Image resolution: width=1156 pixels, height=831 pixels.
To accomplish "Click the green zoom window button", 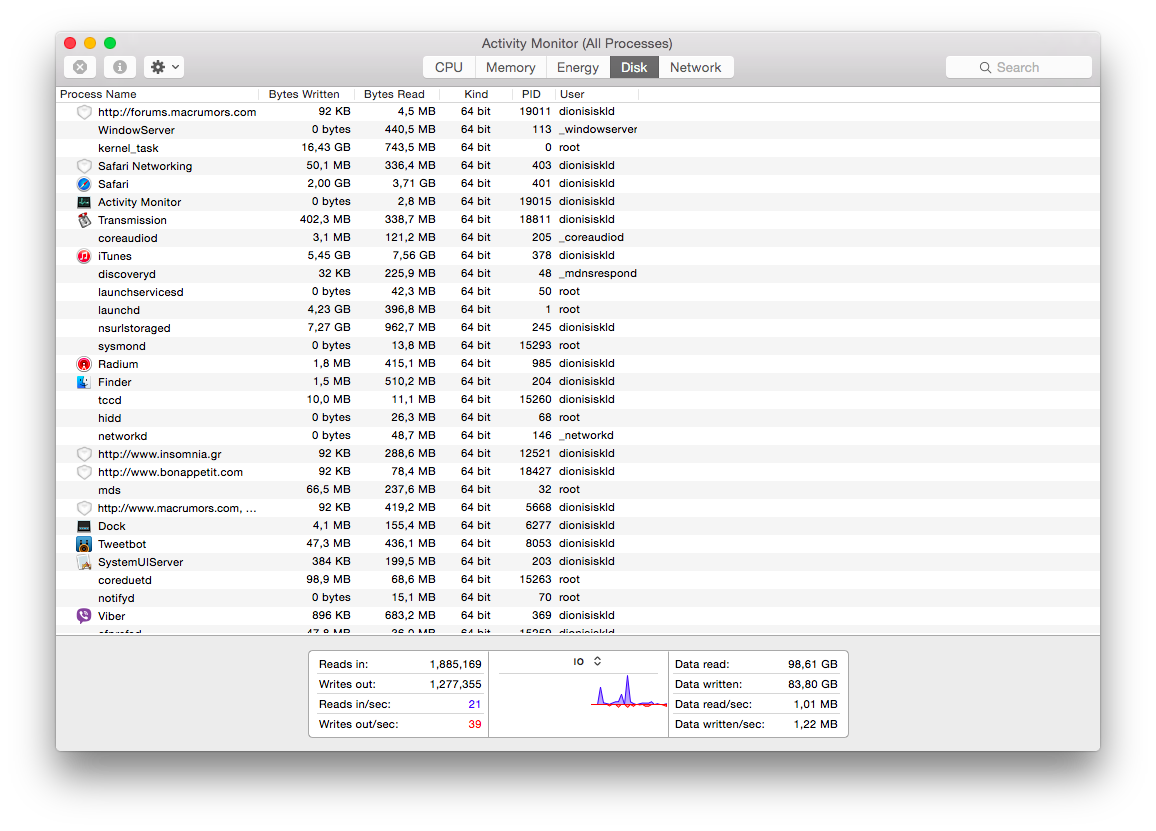I will pyautogui.click(x=110, y=43).
